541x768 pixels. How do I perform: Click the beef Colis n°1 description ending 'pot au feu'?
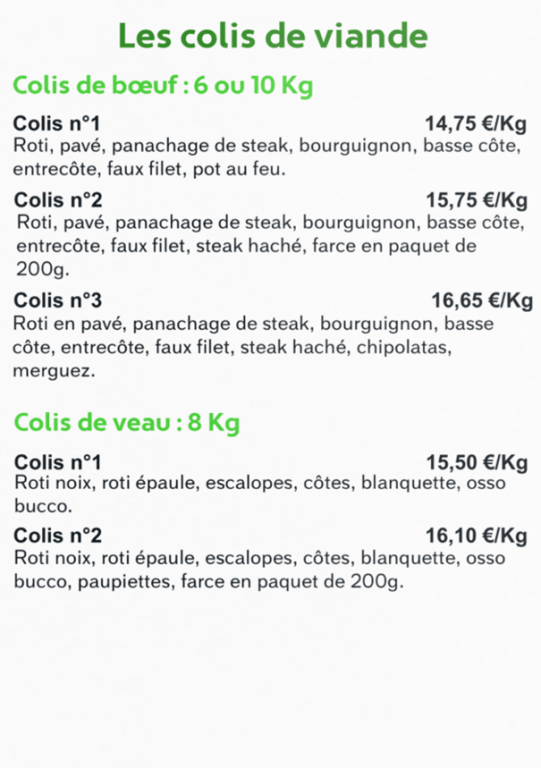(267, 157)
